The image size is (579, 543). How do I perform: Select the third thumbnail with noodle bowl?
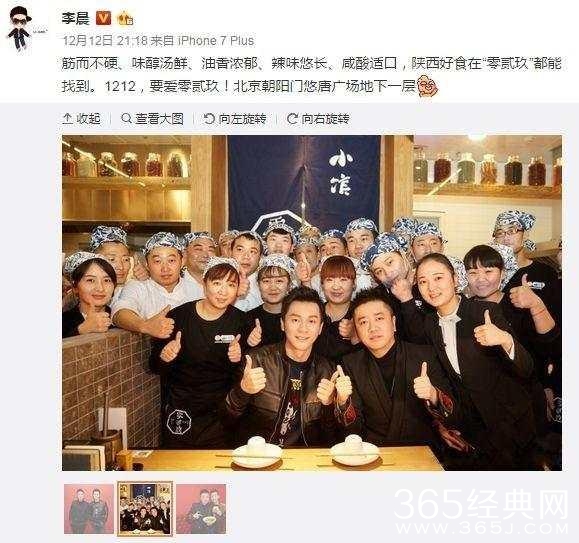click(x=201, y=509)
